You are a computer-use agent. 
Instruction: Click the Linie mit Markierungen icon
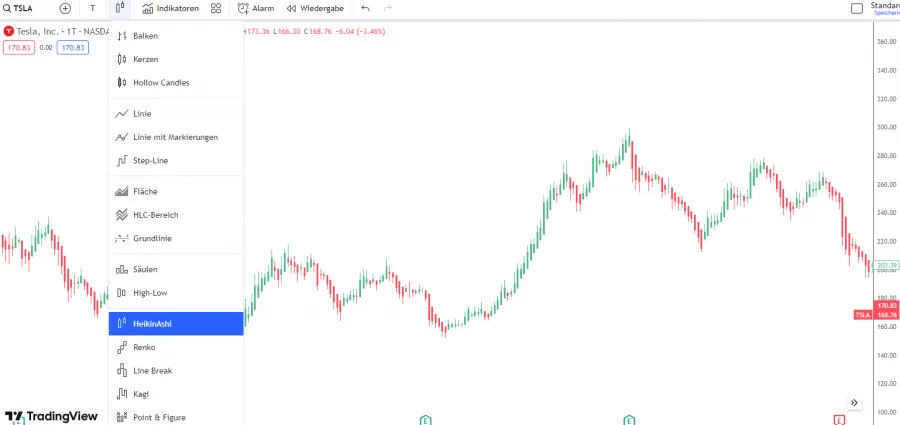[x=122, y=137]
